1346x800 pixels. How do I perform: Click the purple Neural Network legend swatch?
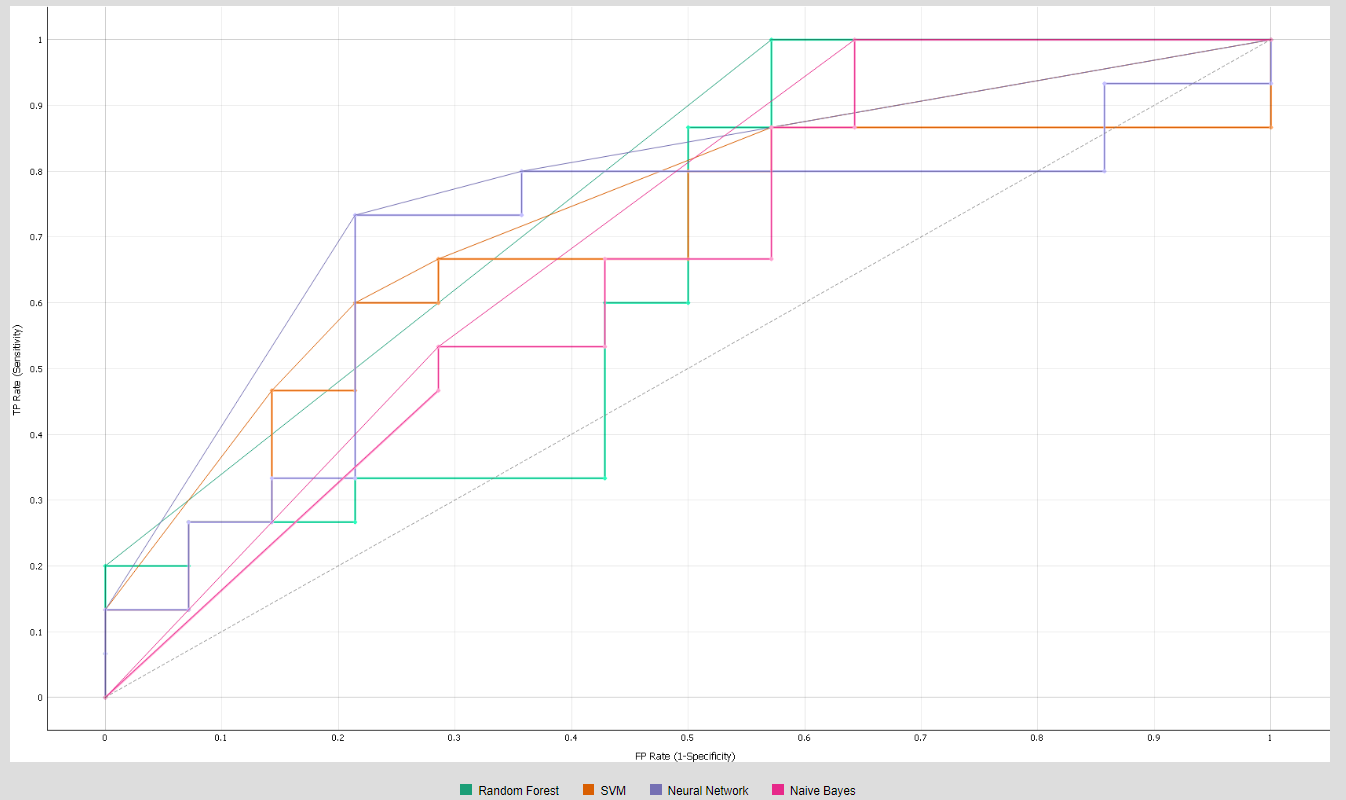click(656, 790)
